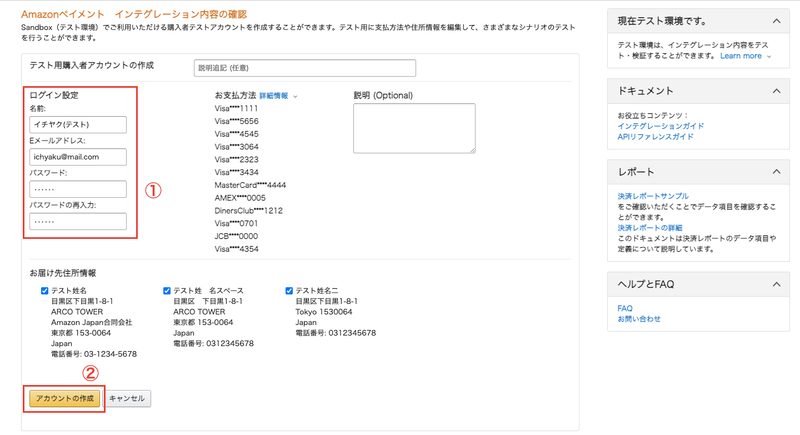This screenshot has width=800, height=435.
Task: Open the お問い合わせ link
Action: tap(639, 319)
